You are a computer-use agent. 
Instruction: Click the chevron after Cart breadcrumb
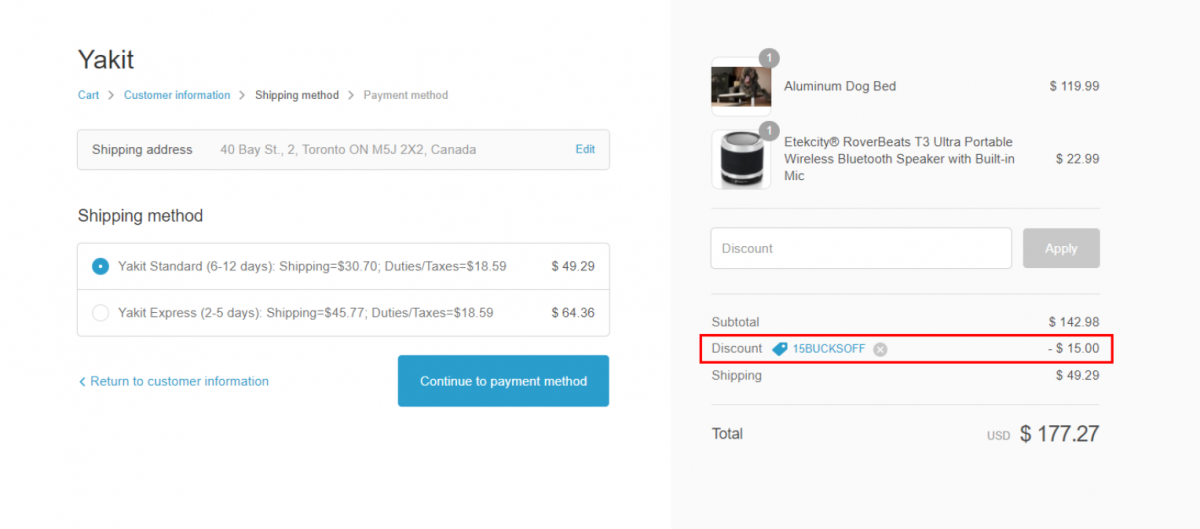111,96
